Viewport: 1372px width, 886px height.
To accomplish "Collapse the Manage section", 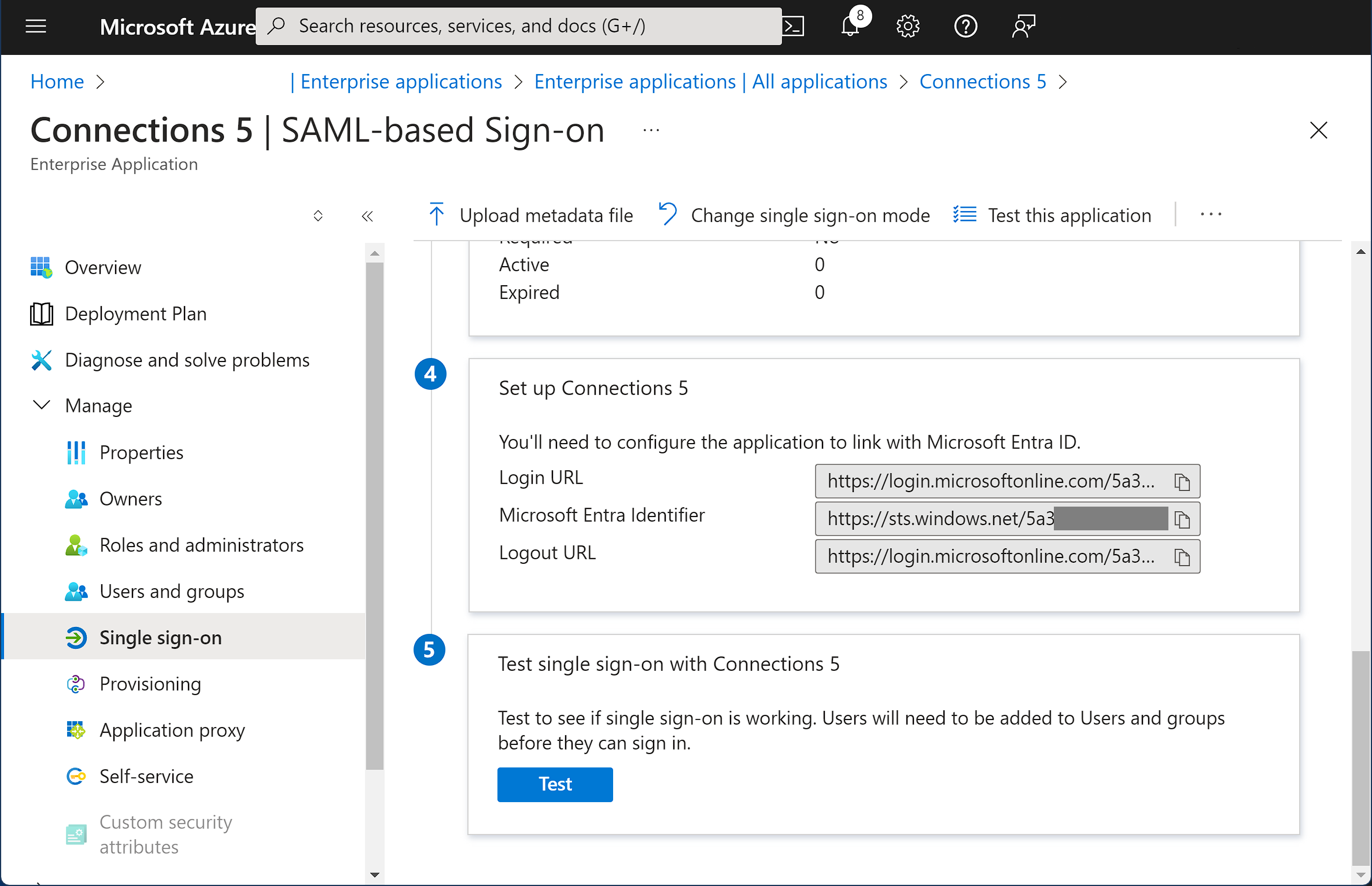I will pos(42,405).
